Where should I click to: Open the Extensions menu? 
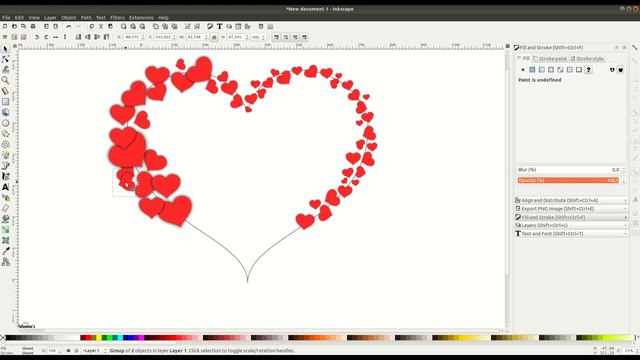coord(141,18)
